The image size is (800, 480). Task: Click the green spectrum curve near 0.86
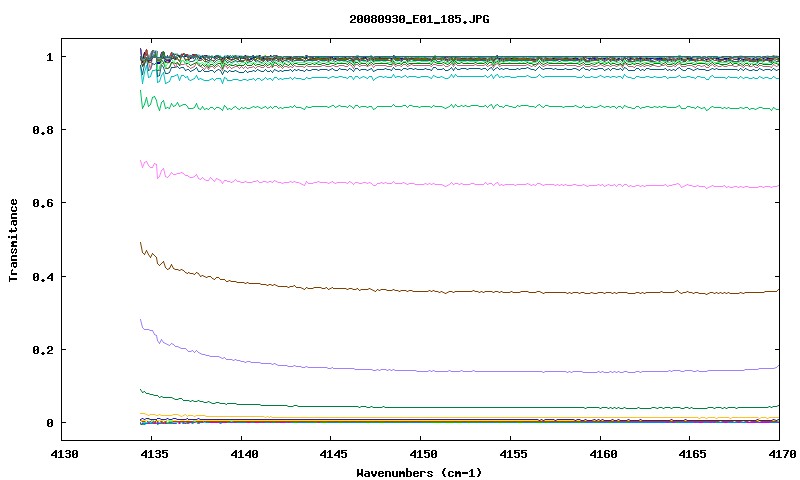[459, 106]
